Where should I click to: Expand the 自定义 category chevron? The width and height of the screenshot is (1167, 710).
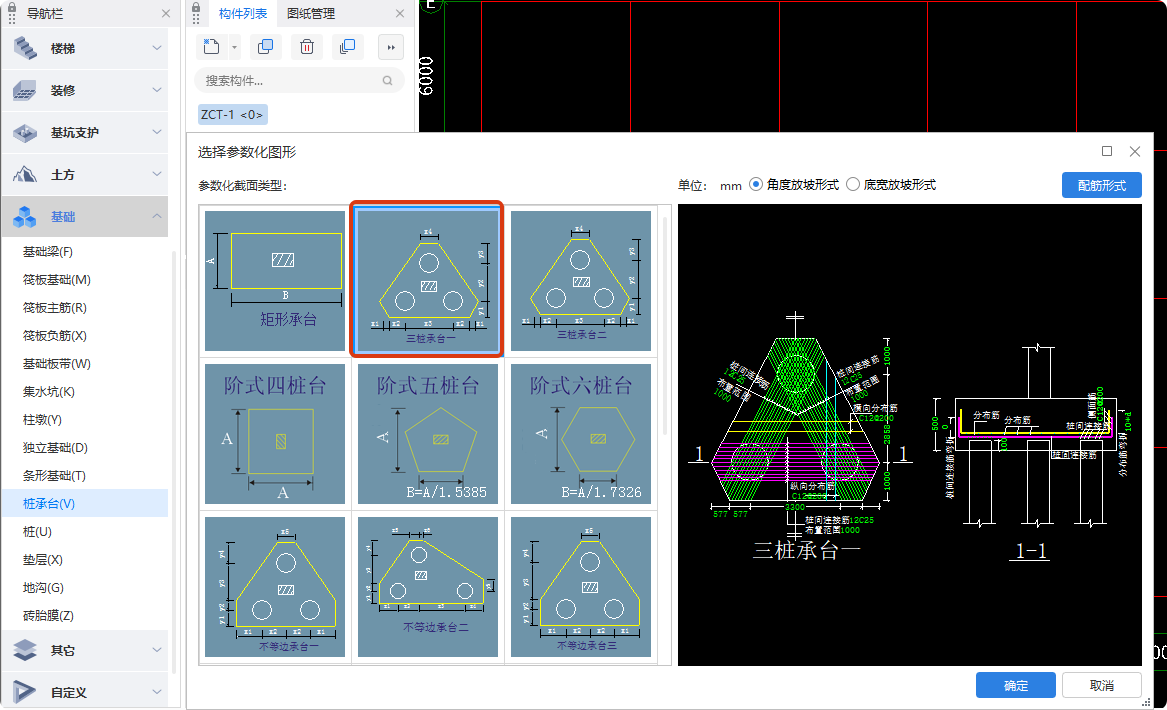(x=157, y=691)
